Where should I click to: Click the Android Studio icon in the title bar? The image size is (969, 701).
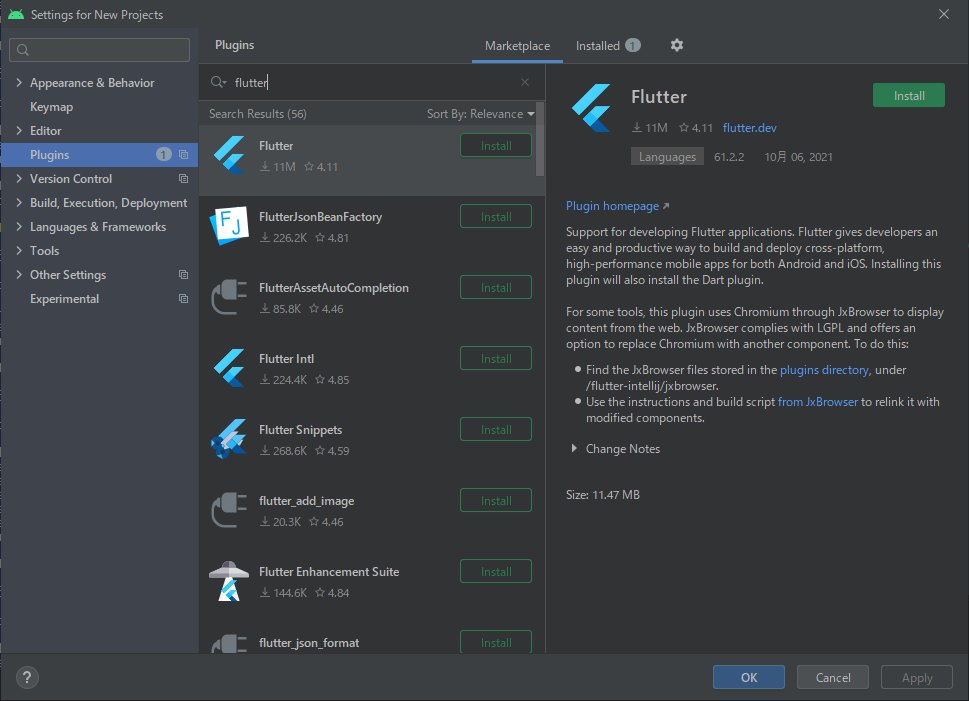coord(16,14)
